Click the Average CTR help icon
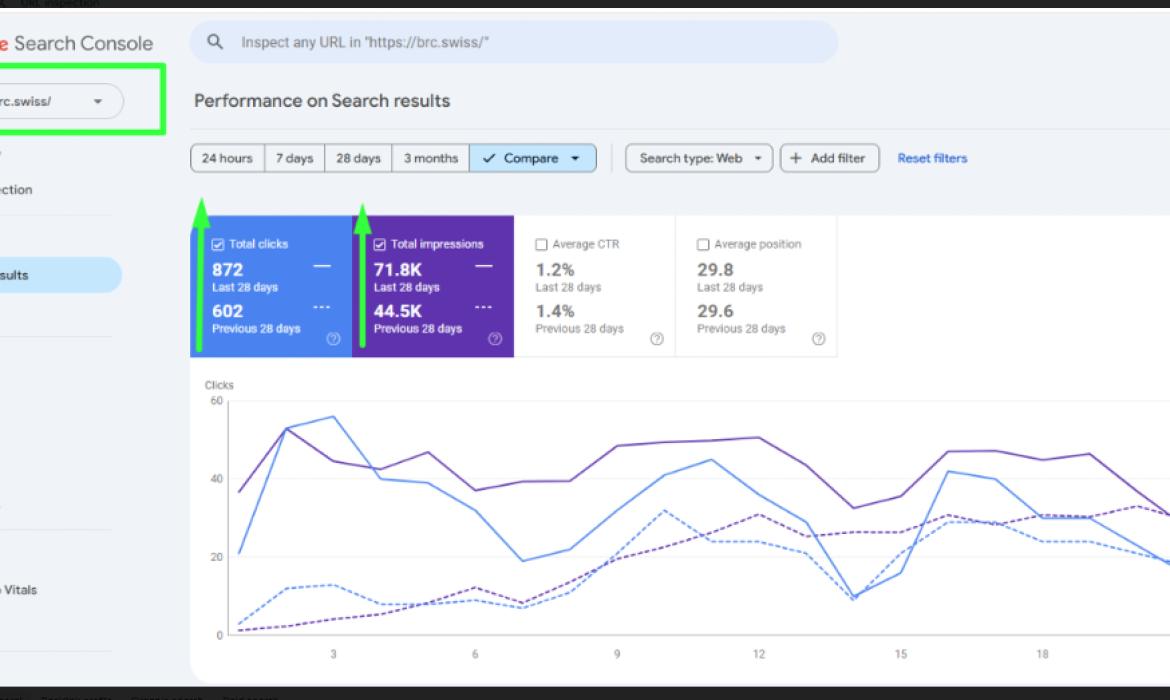 [x=657, y=339]
